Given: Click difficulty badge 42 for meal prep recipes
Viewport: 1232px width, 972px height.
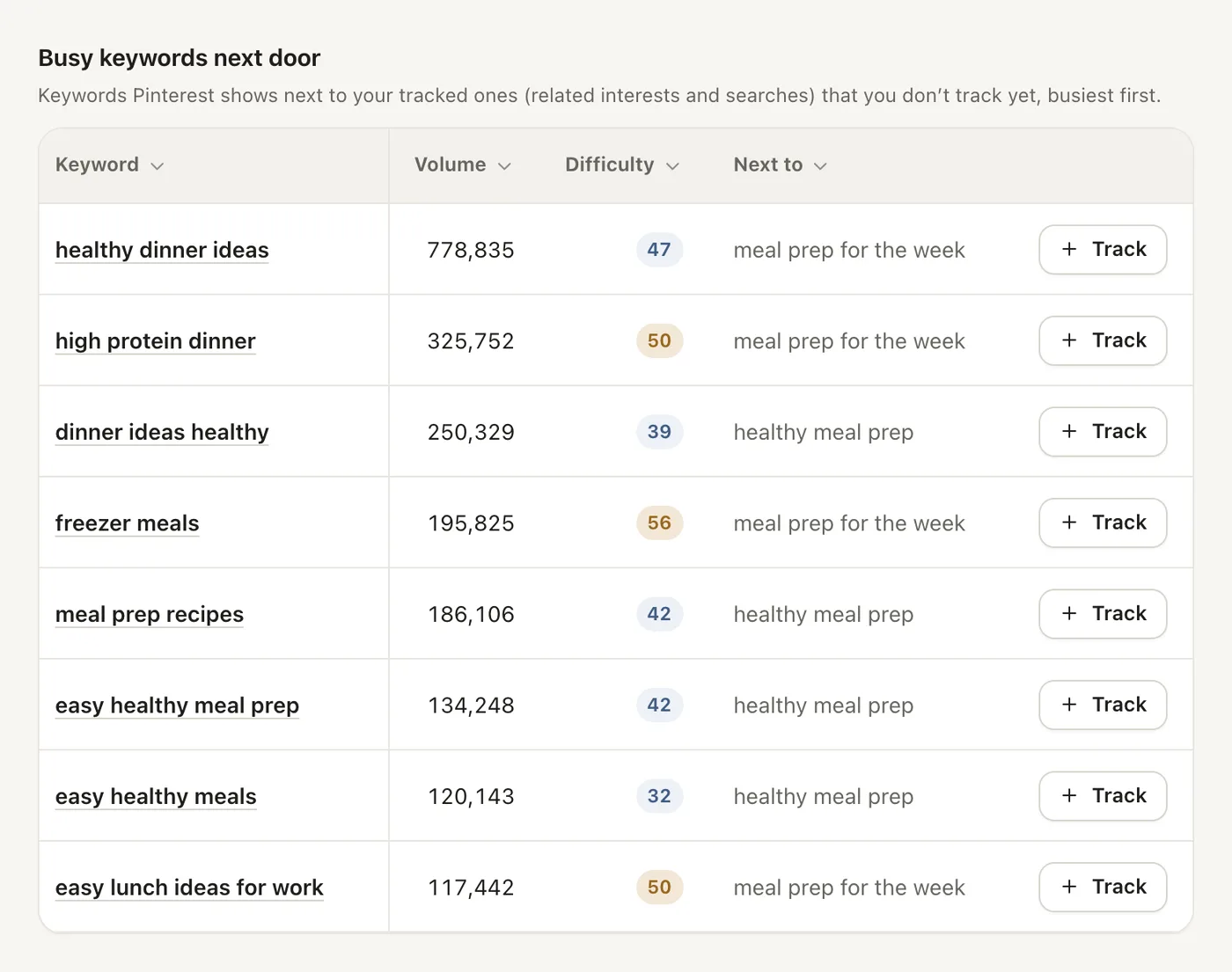Looking at the screenshot, I should coord(659,614).
